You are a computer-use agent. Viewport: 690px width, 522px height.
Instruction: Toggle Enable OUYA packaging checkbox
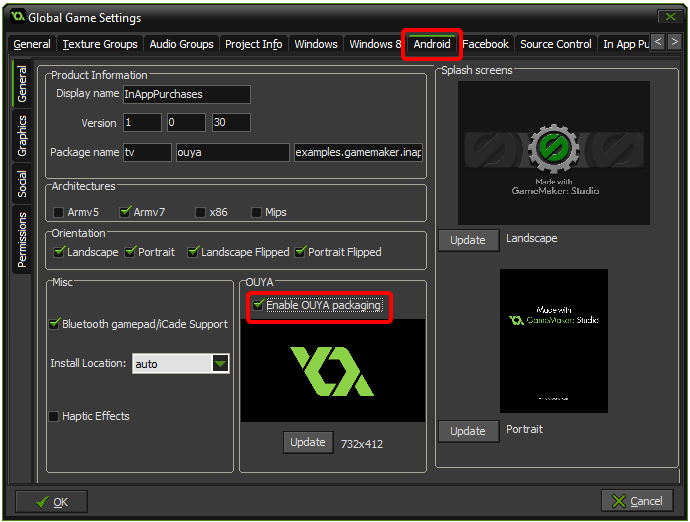258,305
